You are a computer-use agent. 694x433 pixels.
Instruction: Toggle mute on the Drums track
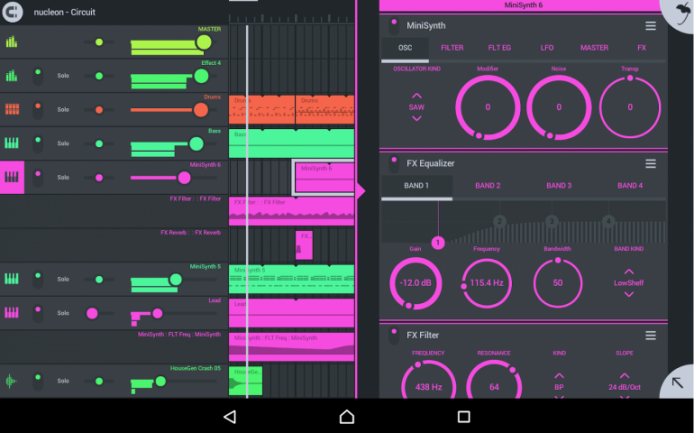coord(37,109)
